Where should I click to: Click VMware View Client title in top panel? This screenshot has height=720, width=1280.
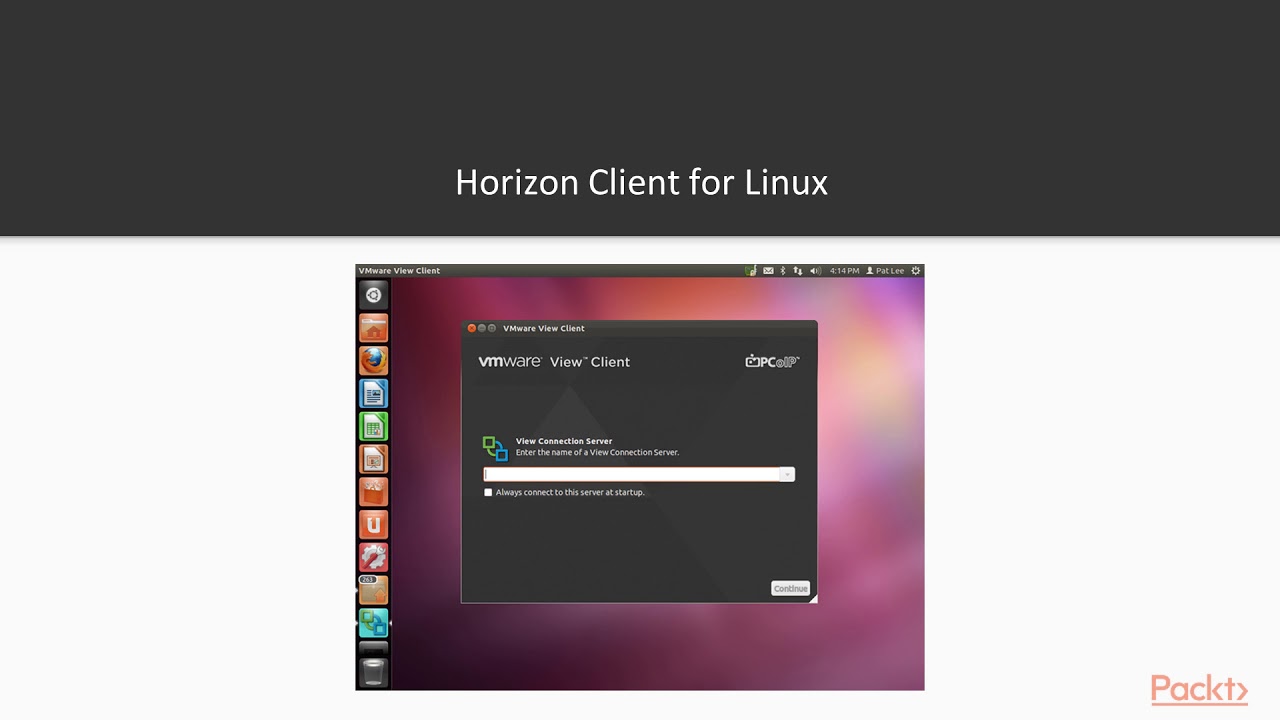pyautogui.click(x=399, y=271)
